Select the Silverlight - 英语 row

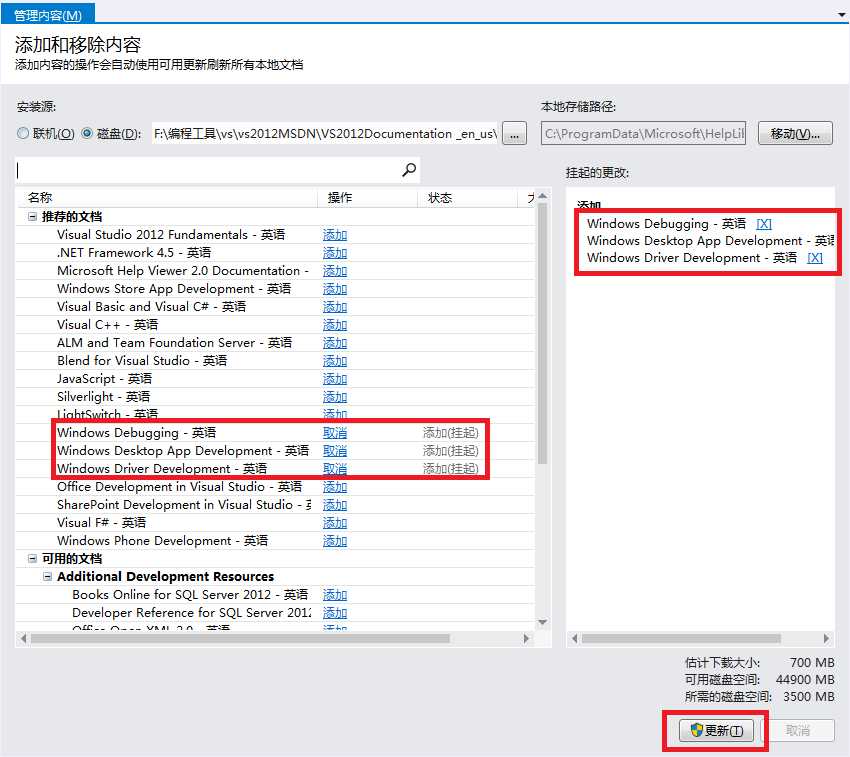(275, 396)
